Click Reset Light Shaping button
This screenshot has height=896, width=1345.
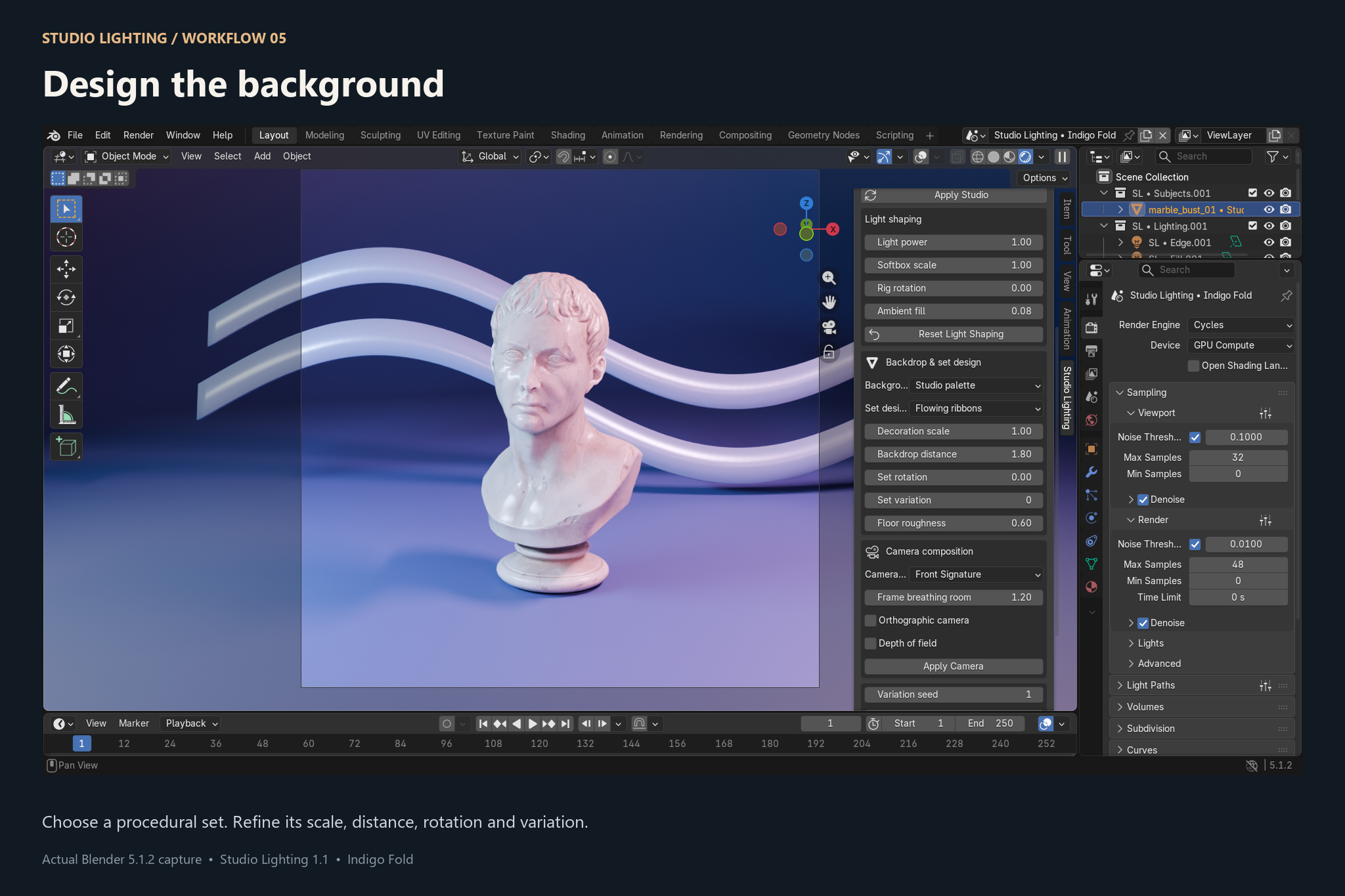coord(954,334)
